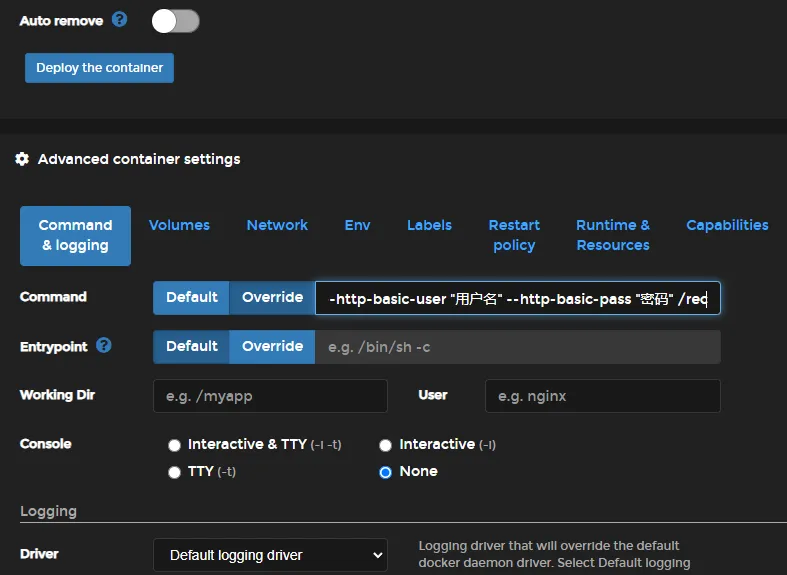Select the Interactive (-i) console radio button

tap(385, 445)
